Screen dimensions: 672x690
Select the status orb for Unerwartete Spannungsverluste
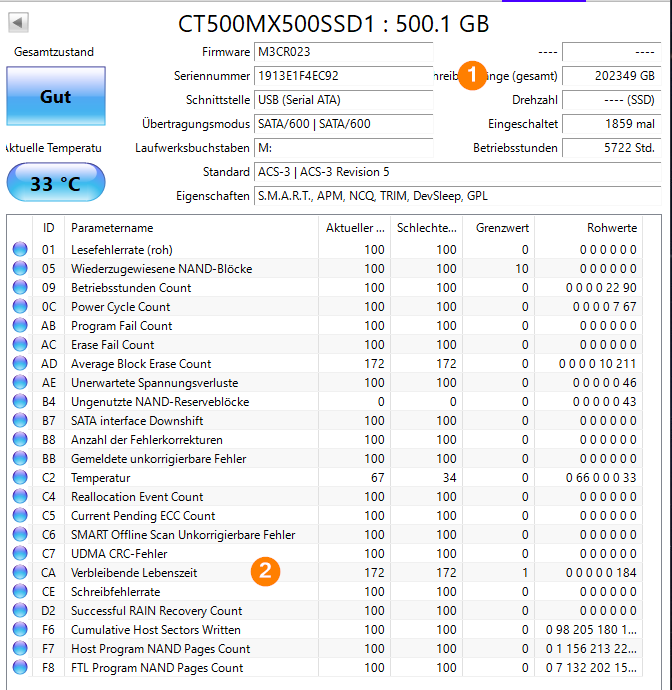pos(20,382)
